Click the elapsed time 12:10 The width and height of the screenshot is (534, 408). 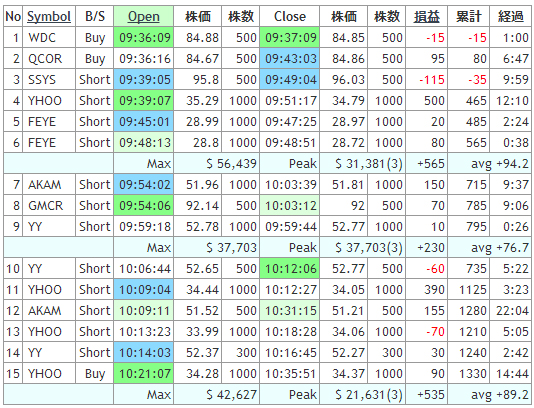[512, 100]
